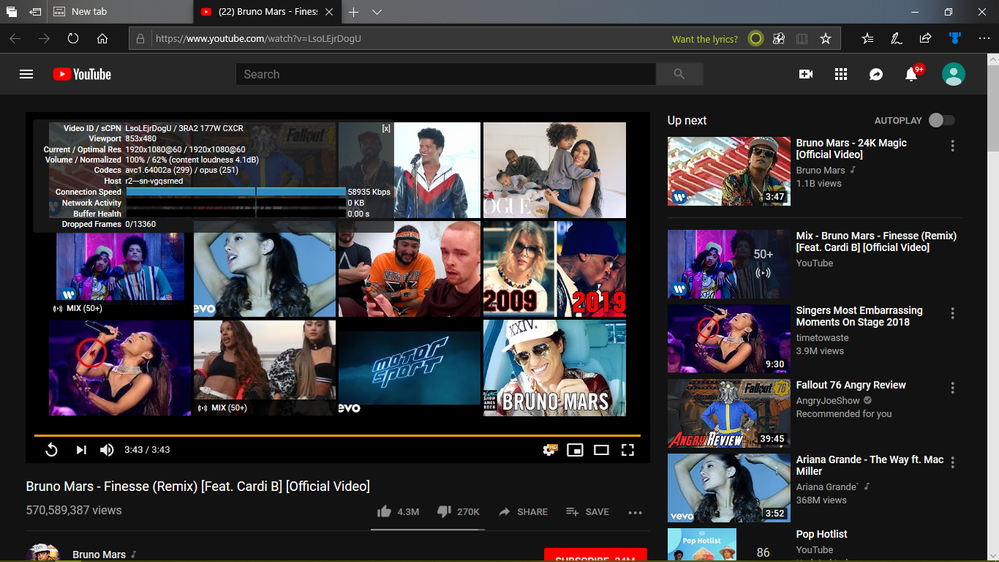Open the messages share bubble icon
This screenshot has width=999, height=562.
click(876, 75)
